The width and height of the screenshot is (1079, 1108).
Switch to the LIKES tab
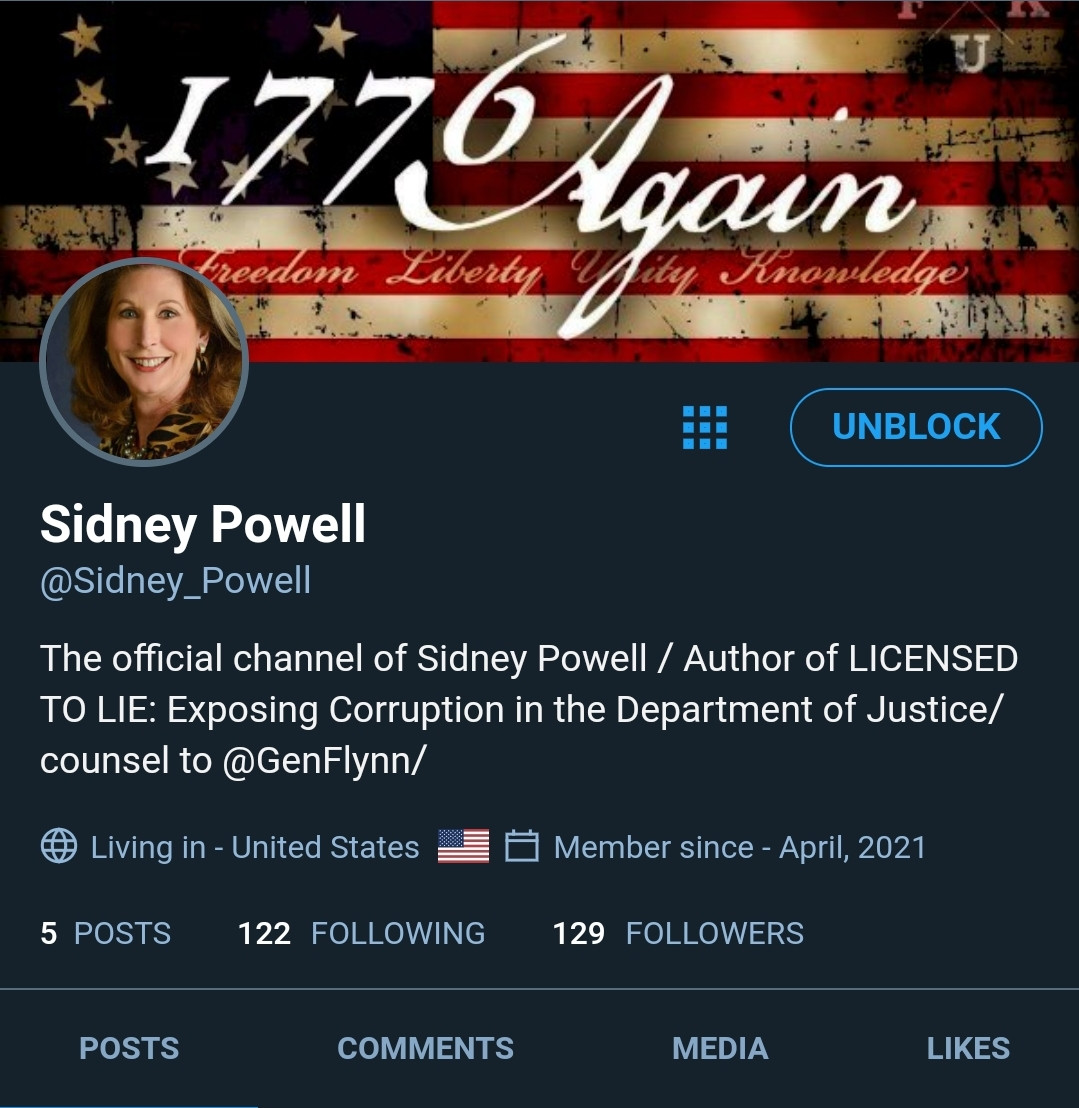coord(968,1048)
